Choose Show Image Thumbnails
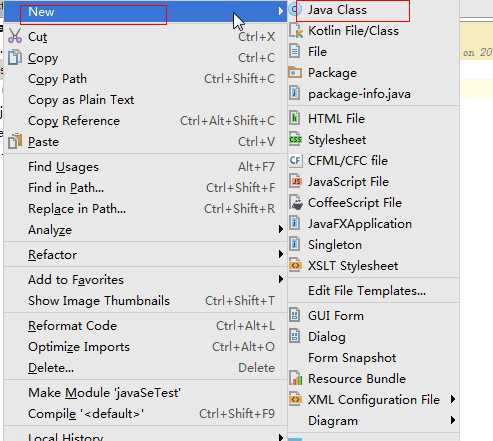The height and width of the screenshot is (441, 493). click(x=145, y=301)
